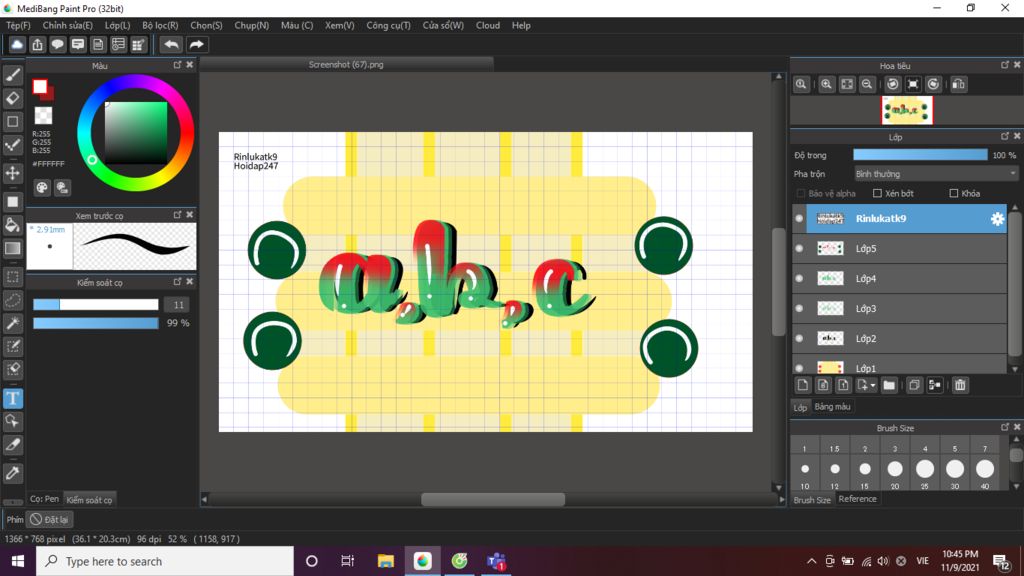
Task: Switch to the Reference tab
Action: coord(857,499)
